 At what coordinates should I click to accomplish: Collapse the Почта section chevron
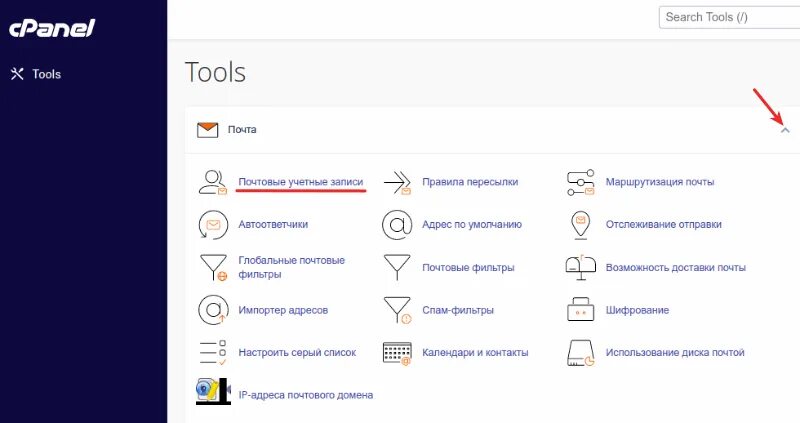[785, 130]
